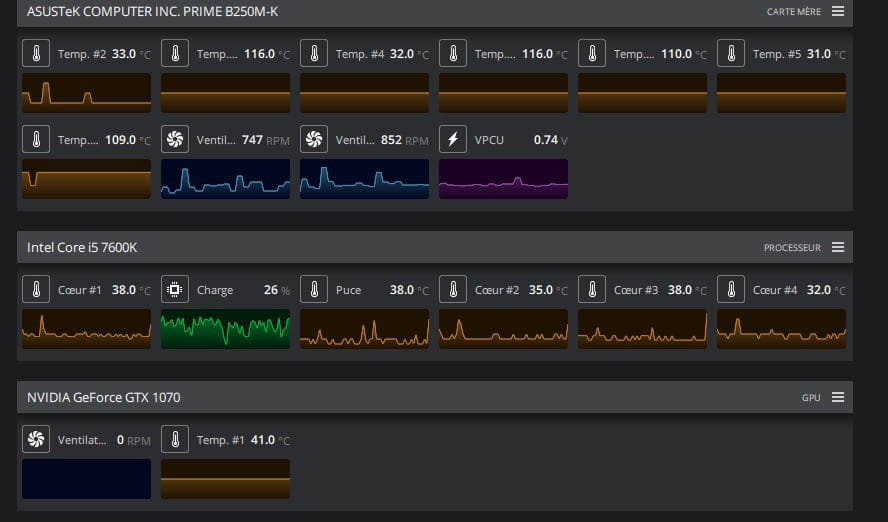Click the Cœur #4 32.0 °C value
Viewport: 888px width, 522px height.
[826, 290]
